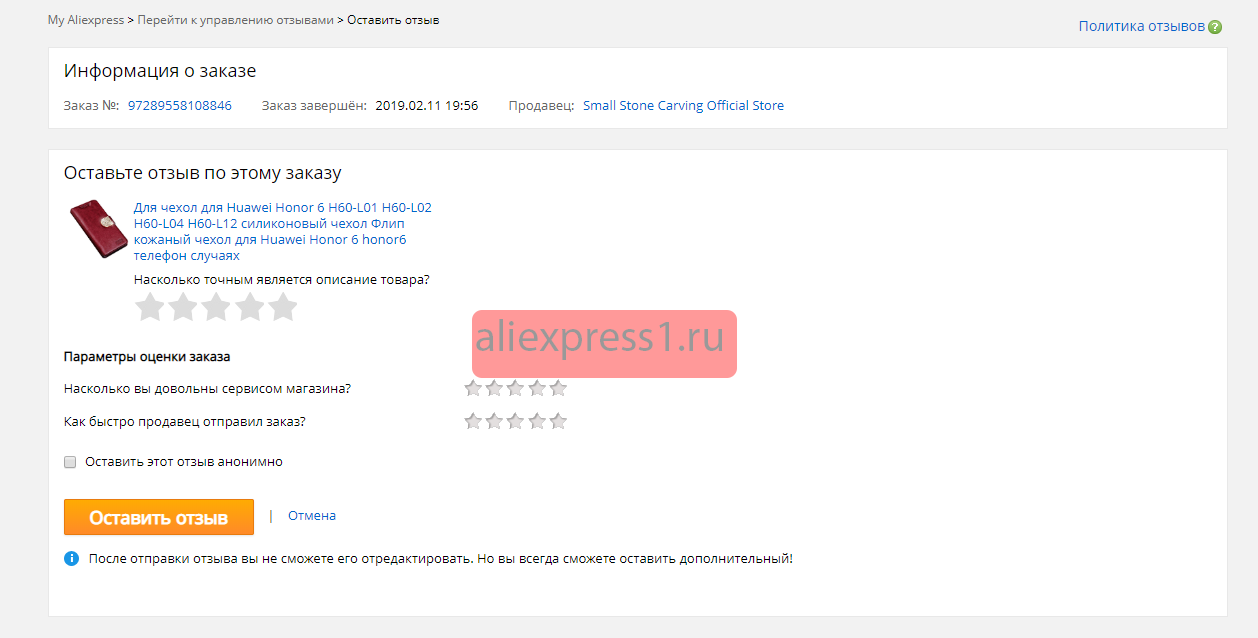The image size is (1258, 638).
Task: Open order number 97289558108846
Action: (180, 105)
